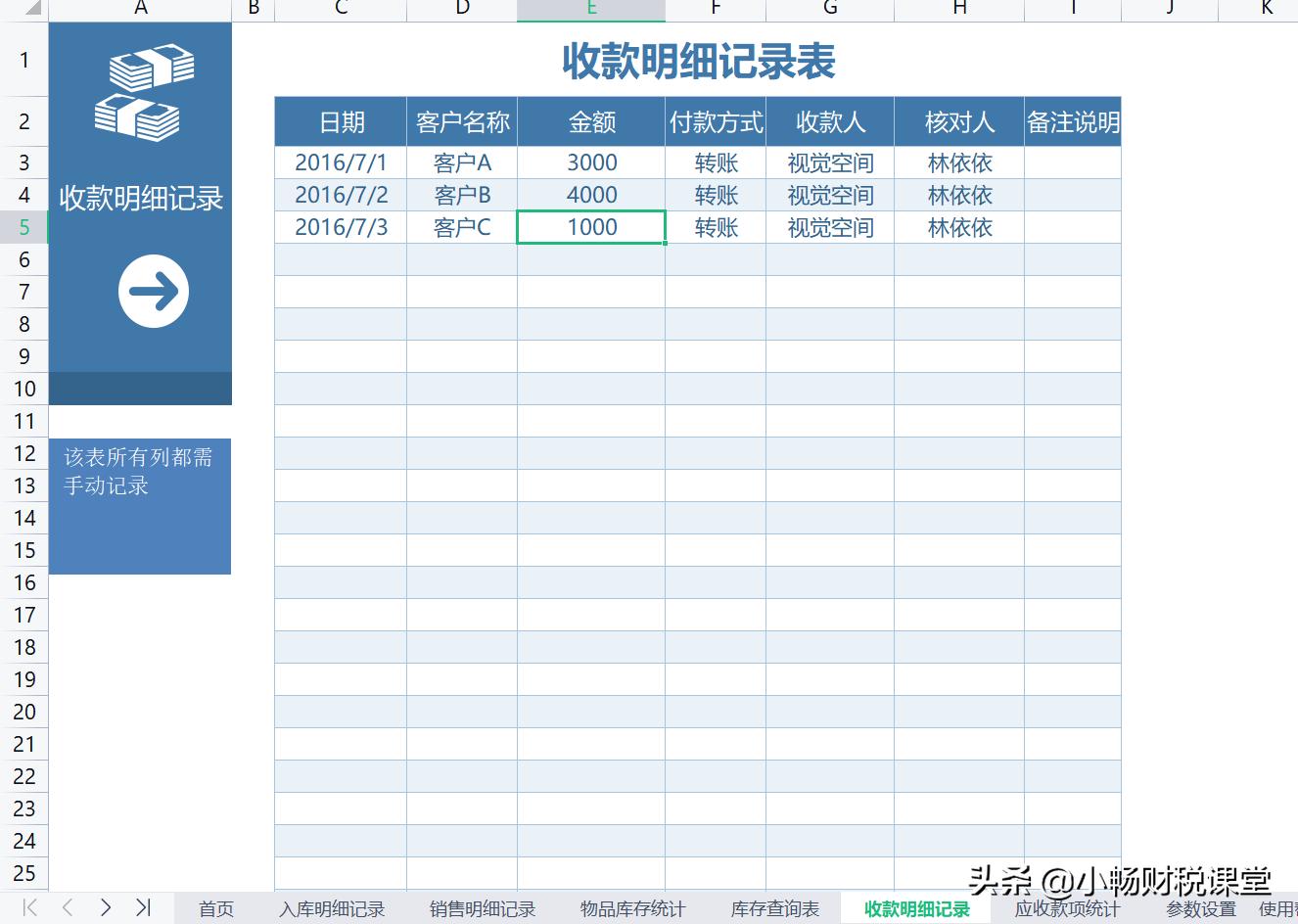Switch to the 首页 sheet tab

215,908
